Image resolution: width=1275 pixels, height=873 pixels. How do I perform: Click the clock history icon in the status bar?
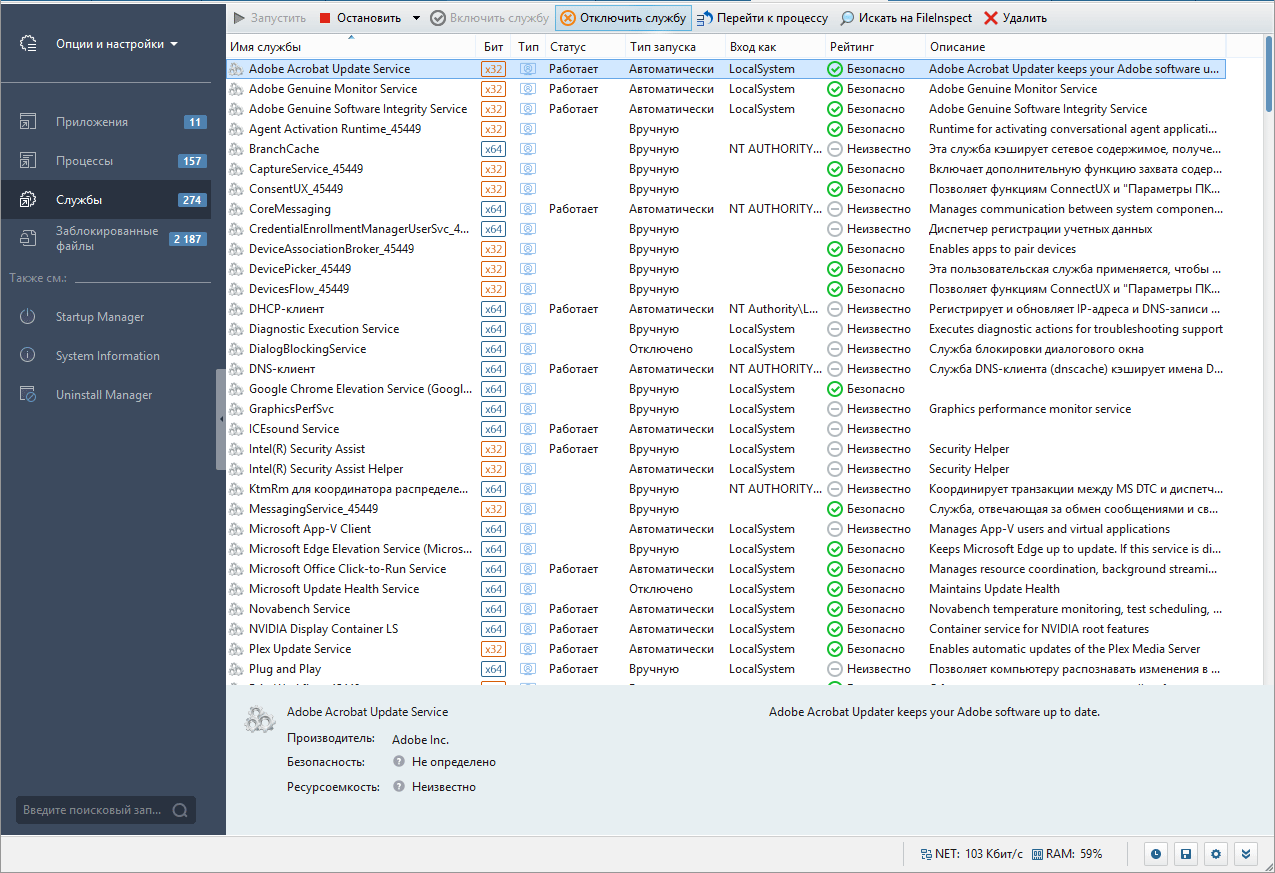point(1156,854)
